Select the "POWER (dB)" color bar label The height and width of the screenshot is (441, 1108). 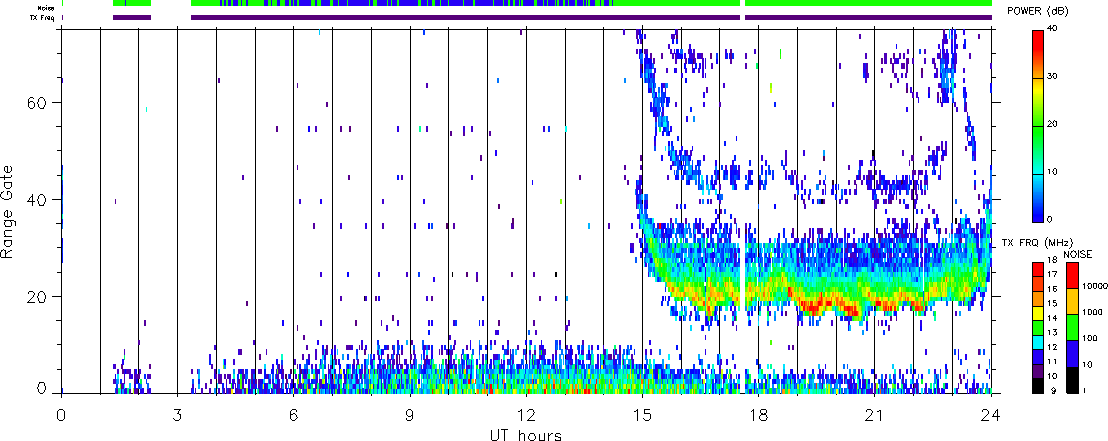point(1037,11)
